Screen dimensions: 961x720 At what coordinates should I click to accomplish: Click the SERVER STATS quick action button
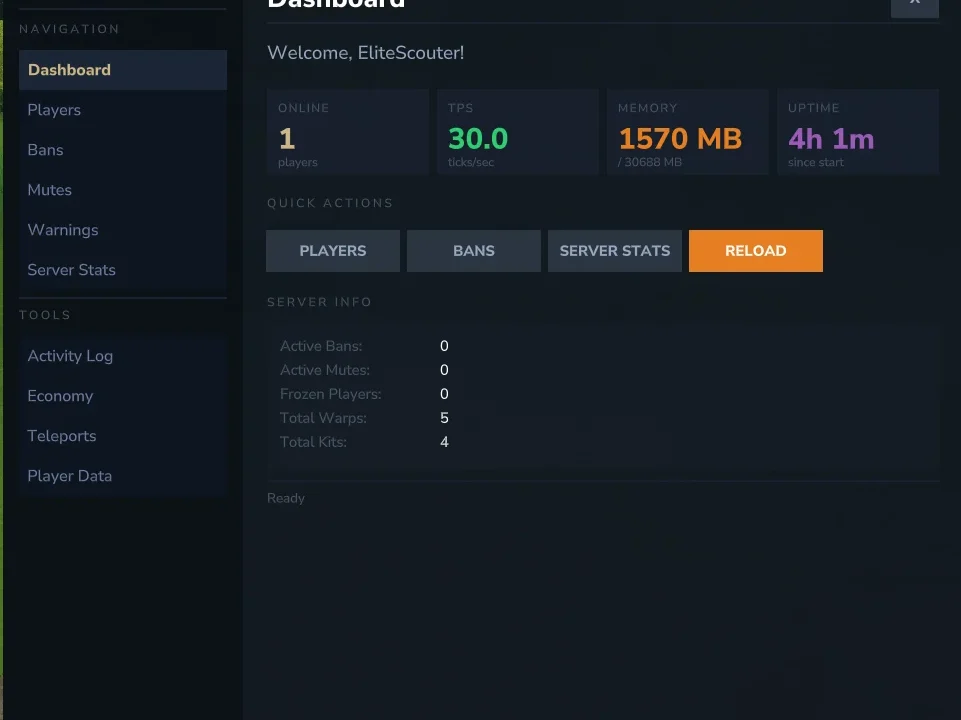(615, 251)
